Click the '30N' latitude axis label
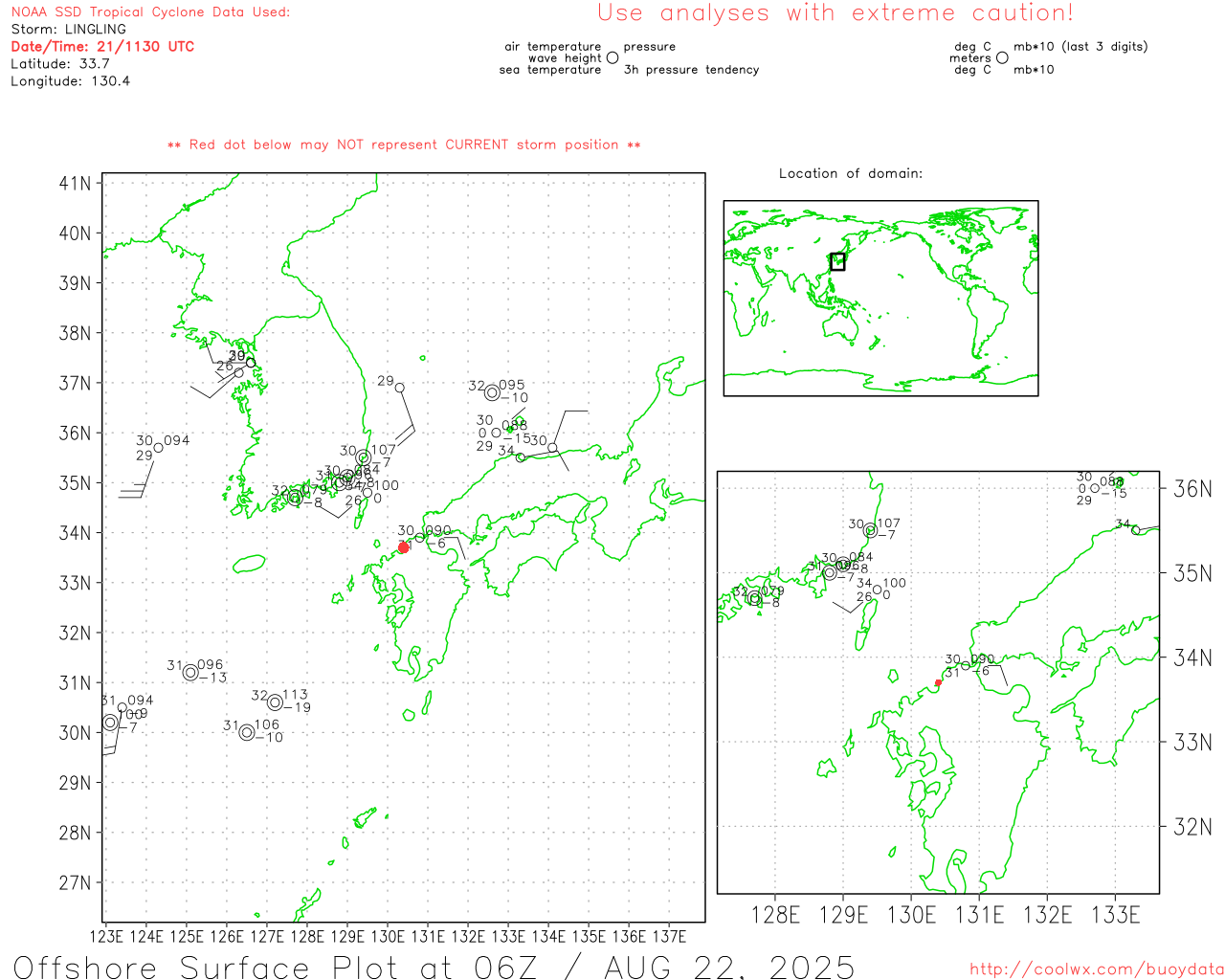1225x980 pixels. (75, 733)
